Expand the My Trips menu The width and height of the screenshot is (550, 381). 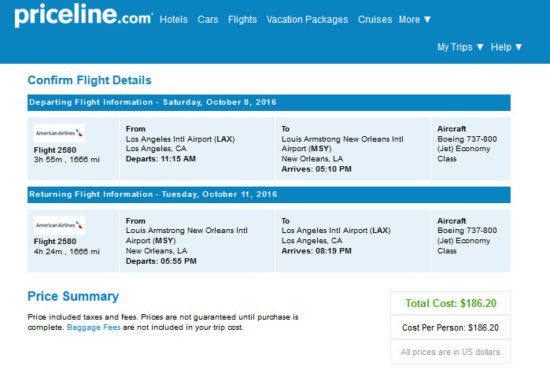pyautogui.click(x=460, y=47)
